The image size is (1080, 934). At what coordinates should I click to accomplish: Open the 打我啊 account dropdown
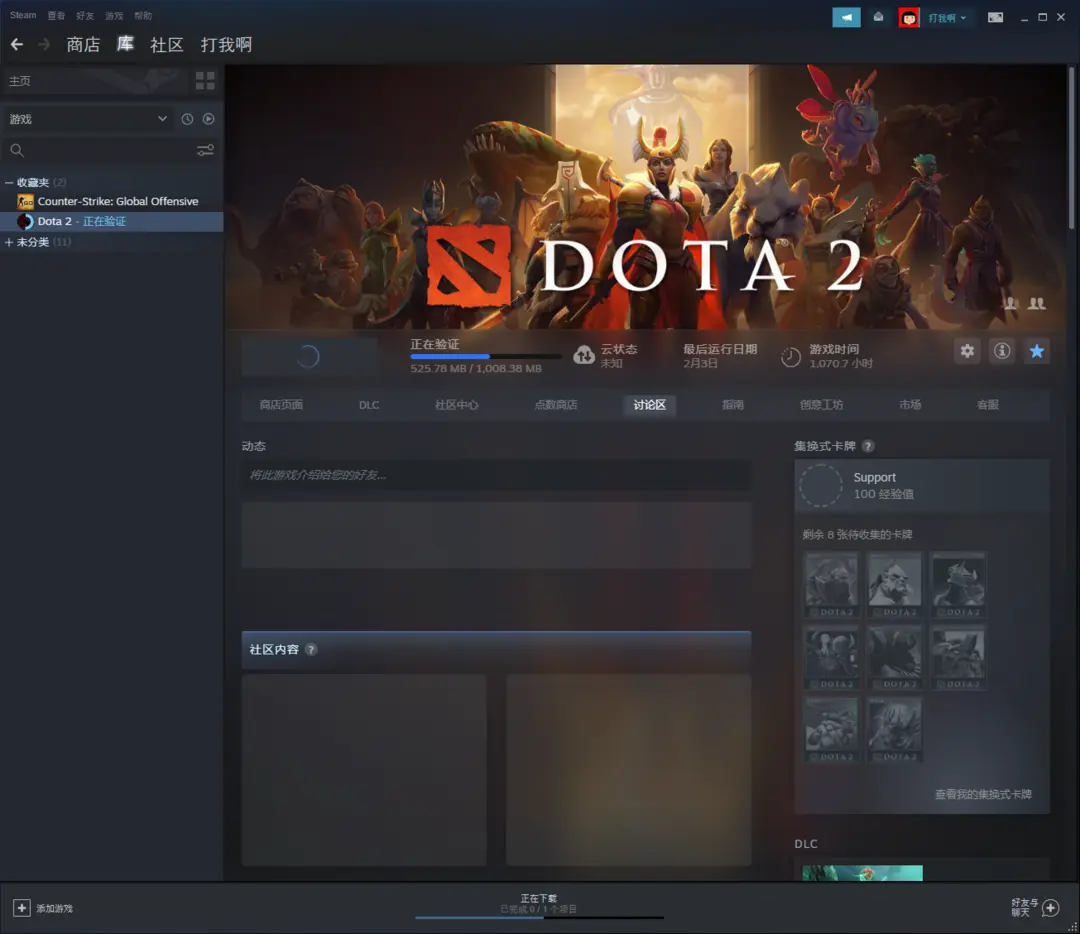pyautogui.click(x=947, y=18)
